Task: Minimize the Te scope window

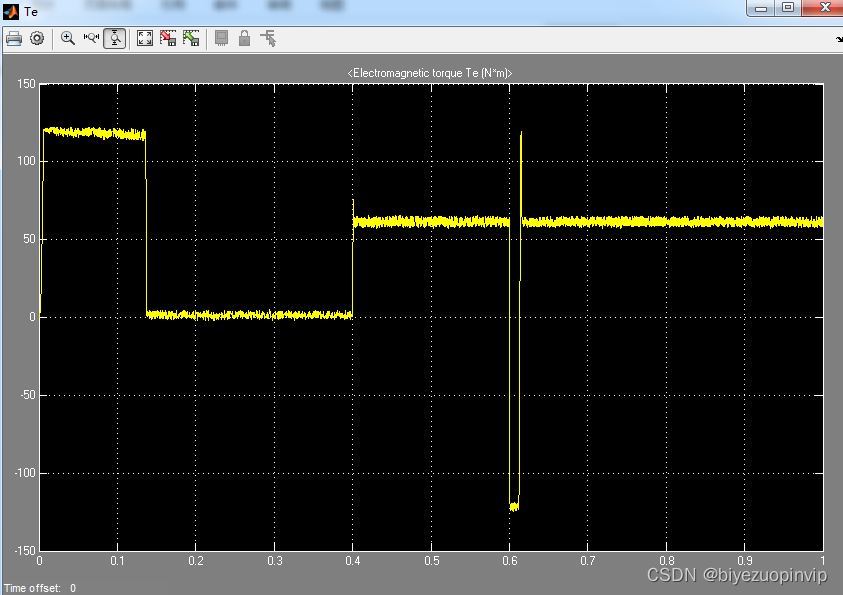Action: (761, 8)
